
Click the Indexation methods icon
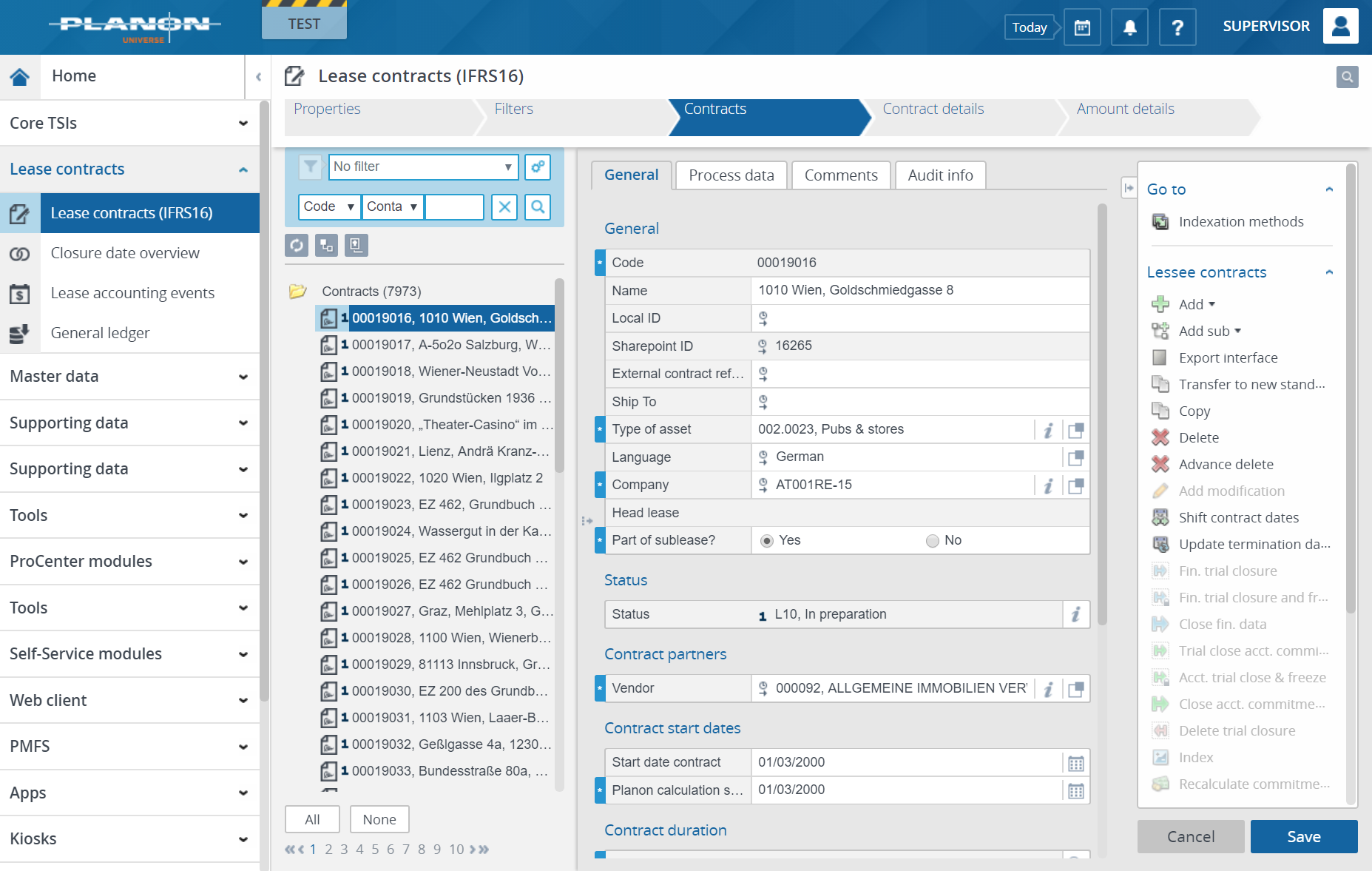[1160, 221]
